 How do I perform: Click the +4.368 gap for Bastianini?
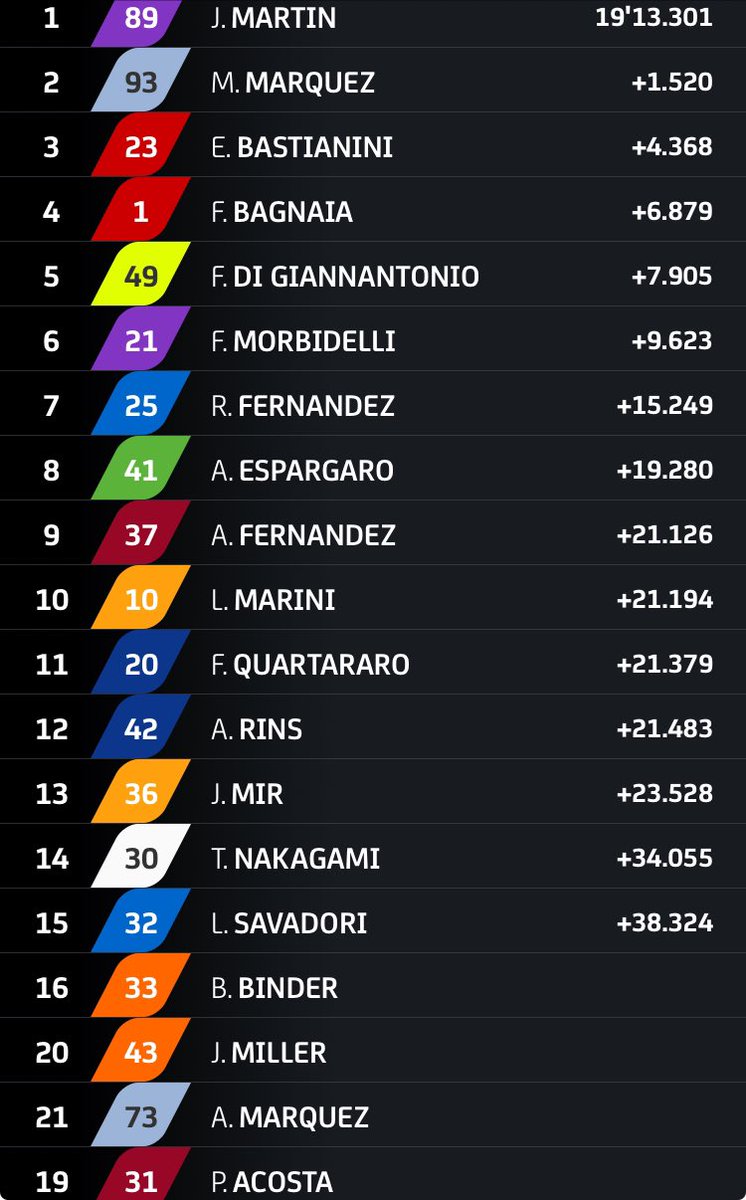(x=672, y=147)
